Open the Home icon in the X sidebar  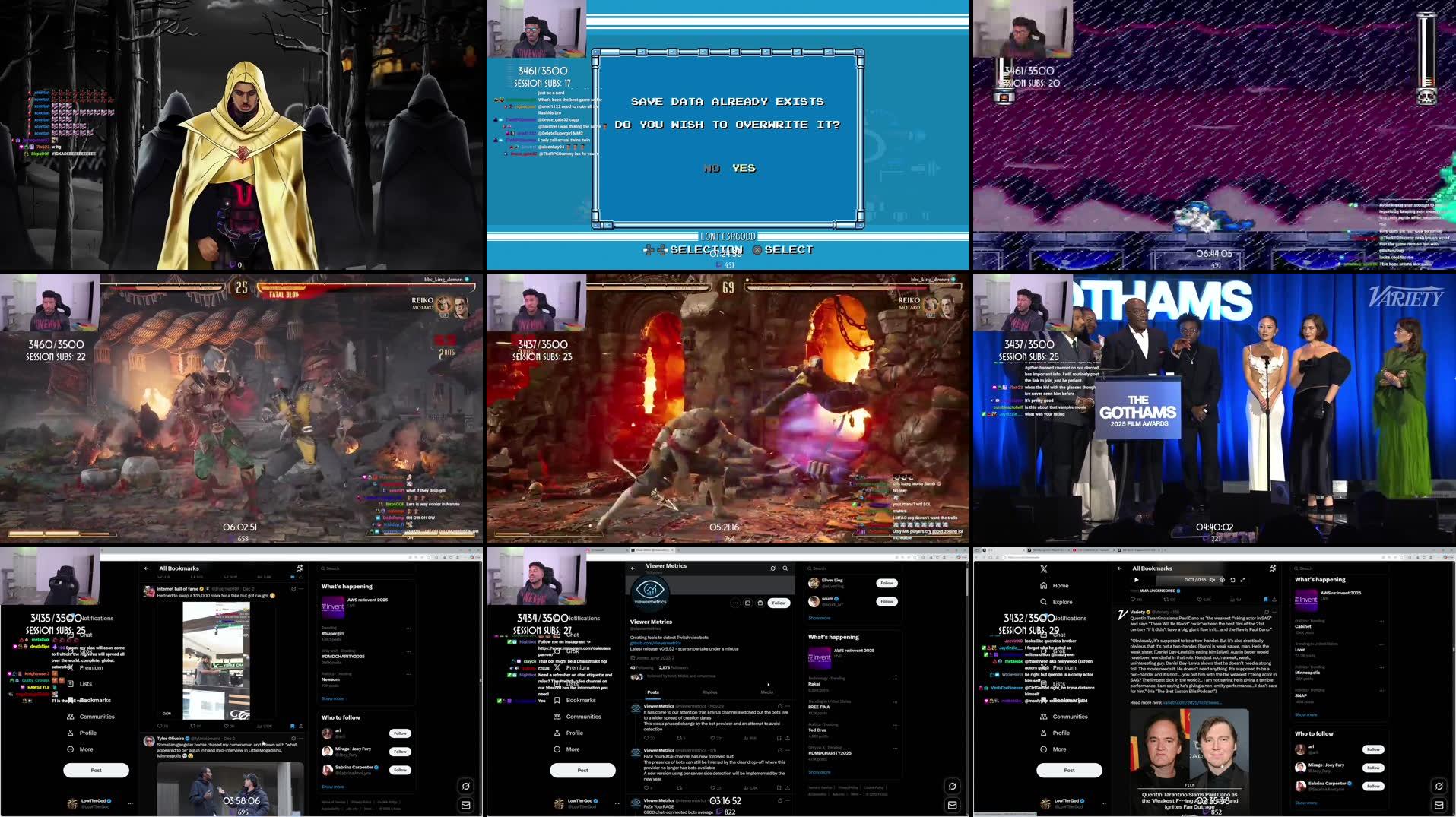click(1044, 586)
